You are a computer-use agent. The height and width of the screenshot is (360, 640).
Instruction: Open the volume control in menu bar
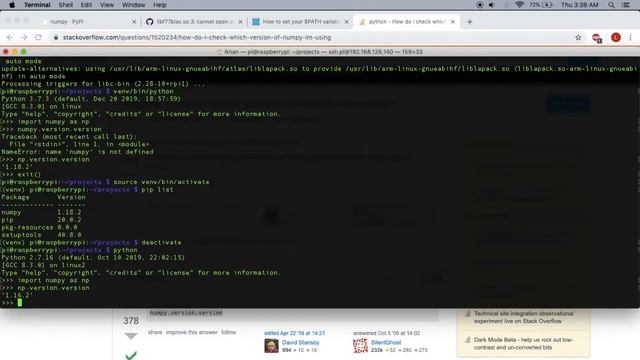click(491, 5)
